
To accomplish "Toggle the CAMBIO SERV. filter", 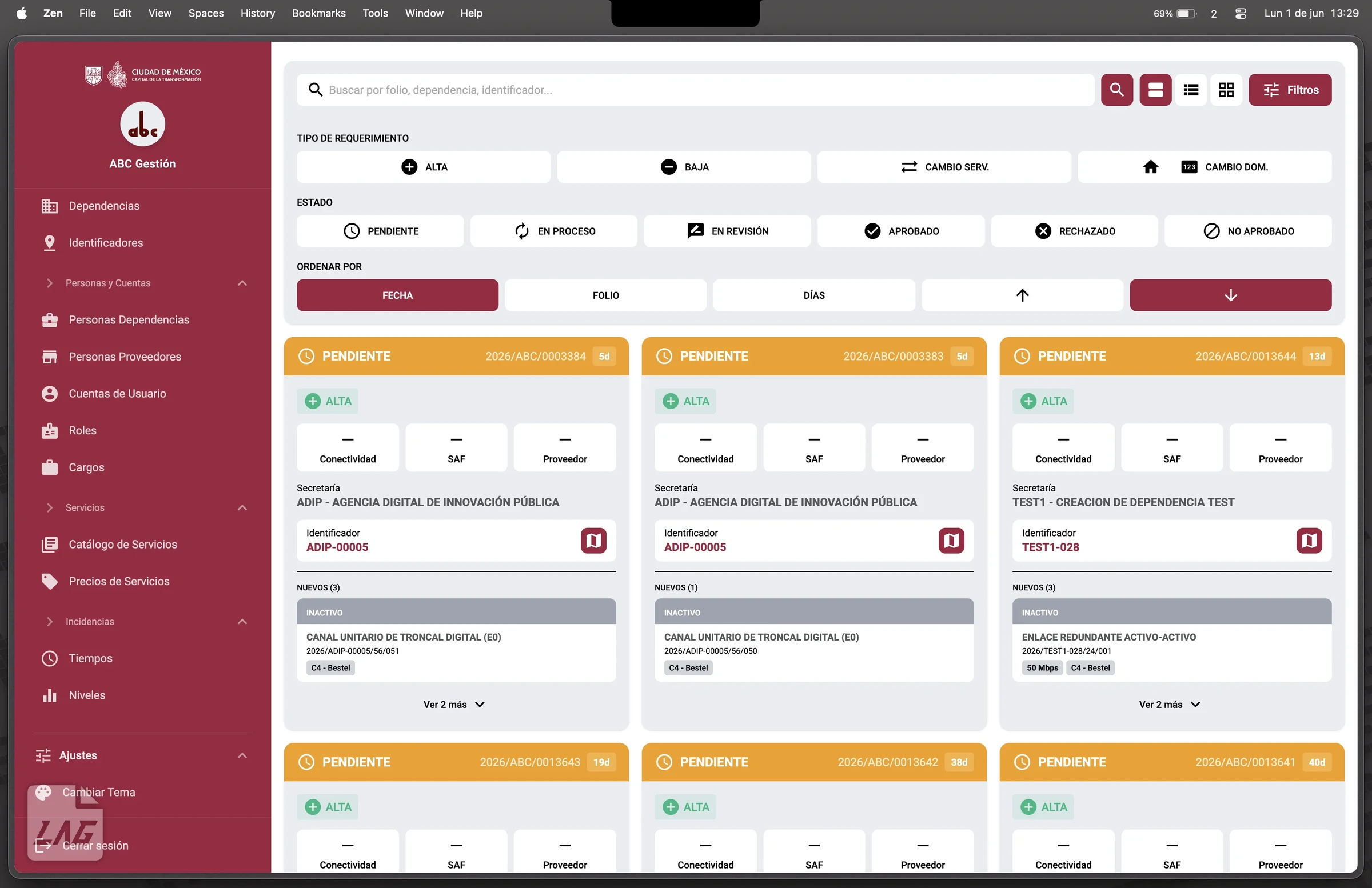I will (x=944, y=167).
